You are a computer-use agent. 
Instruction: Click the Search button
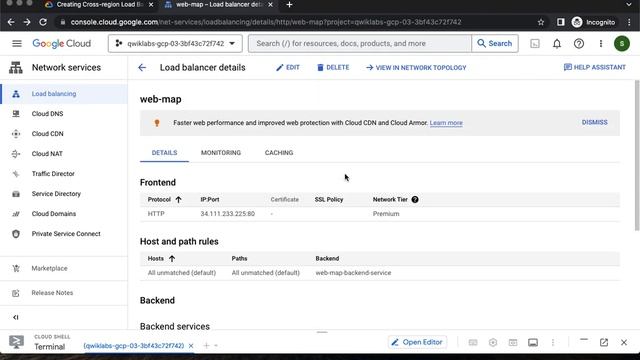tap(495, 43)
